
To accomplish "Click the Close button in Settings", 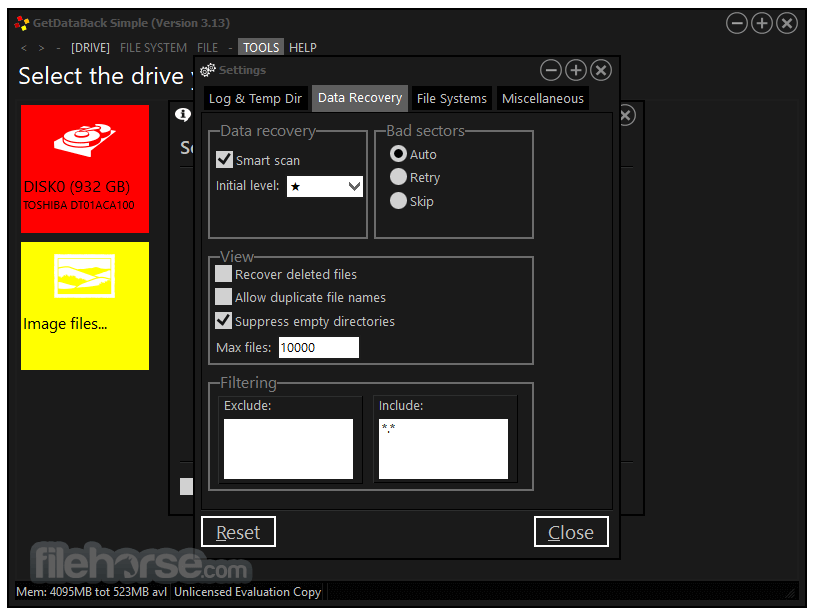I will (x=571, y=531).
